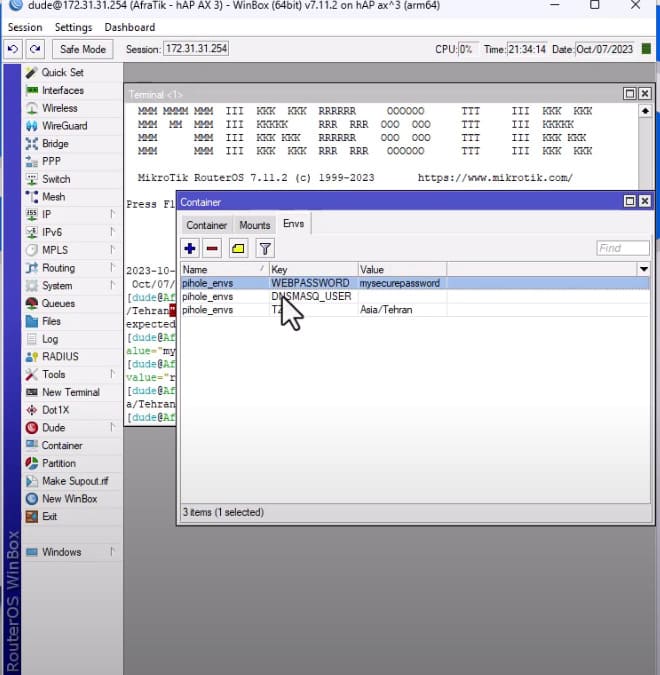Open the Switch menu
Viewport: 660px width, 675px height.
click(x=56, y=179)
